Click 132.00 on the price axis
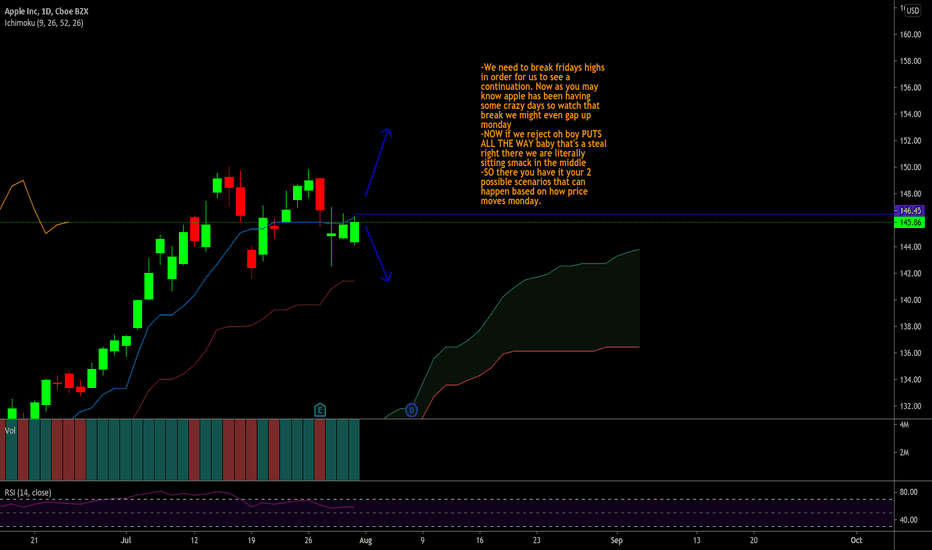 click(x=910, y=406)
